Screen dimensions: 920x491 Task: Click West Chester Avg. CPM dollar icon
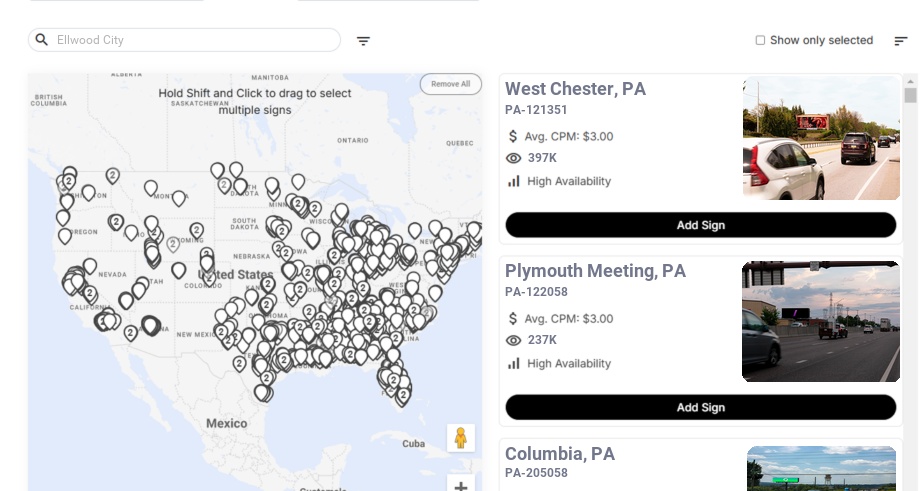(x=514, y=136)
